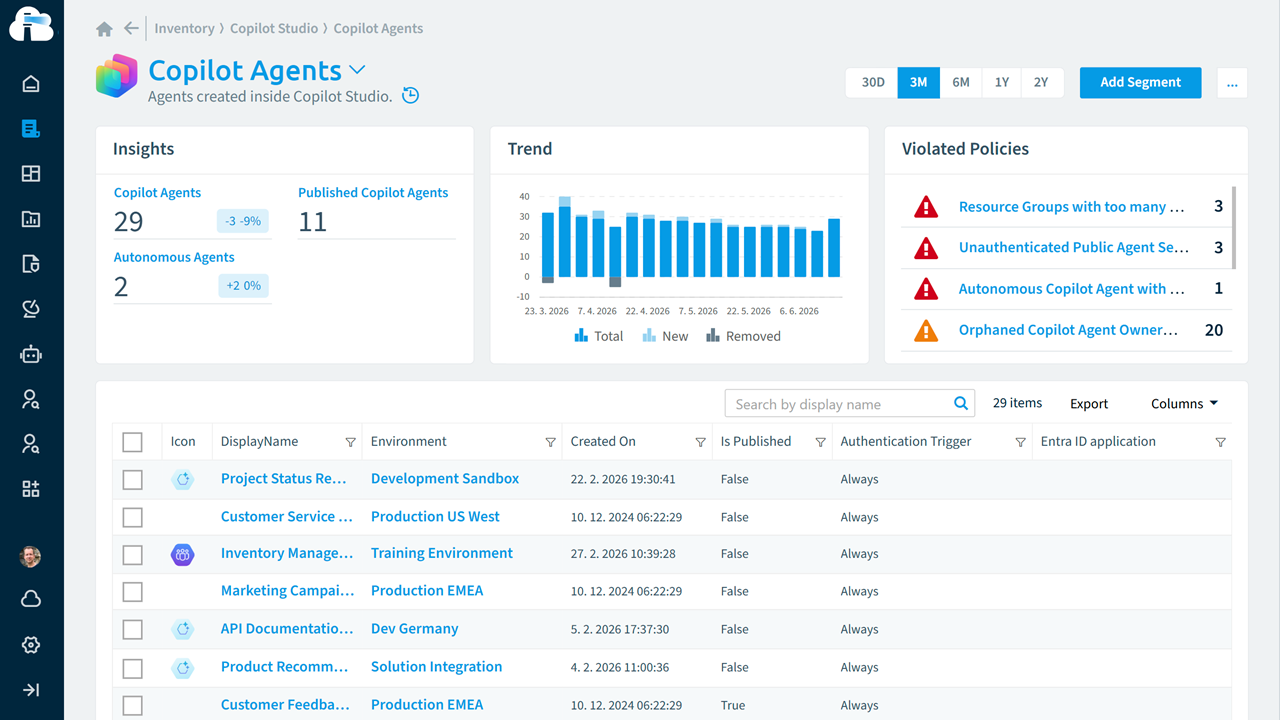The height and width of the screenshot is (720, 1280).
Task: Open the apps-plus sidebar icon
Action: coord(31,489)
